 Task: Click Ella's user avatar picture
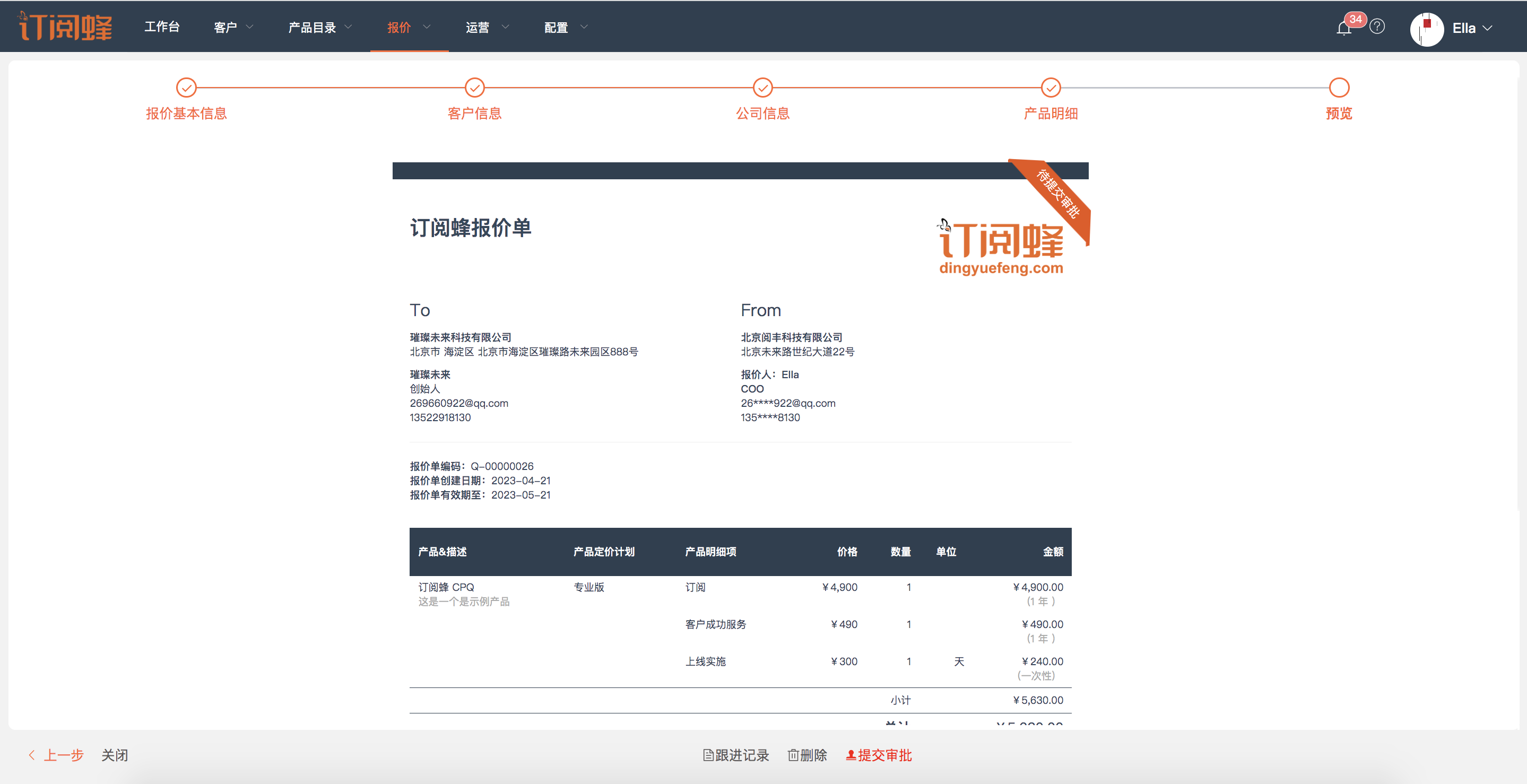coord(1426,29)
